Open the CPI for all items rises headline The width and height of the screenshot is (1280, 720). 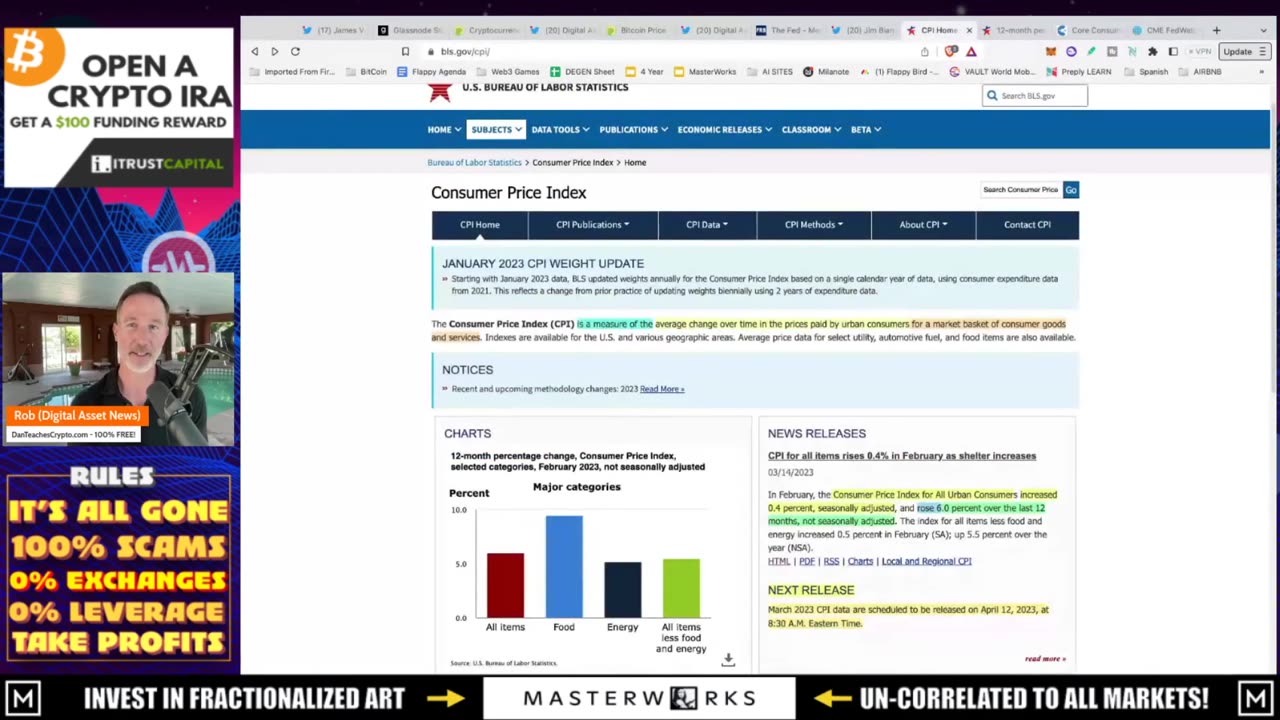coord(902,456)
